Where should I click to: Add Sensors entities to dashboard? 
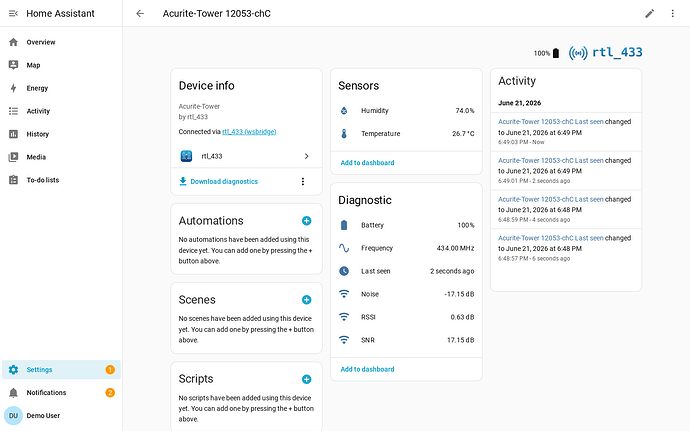(367, 163)
